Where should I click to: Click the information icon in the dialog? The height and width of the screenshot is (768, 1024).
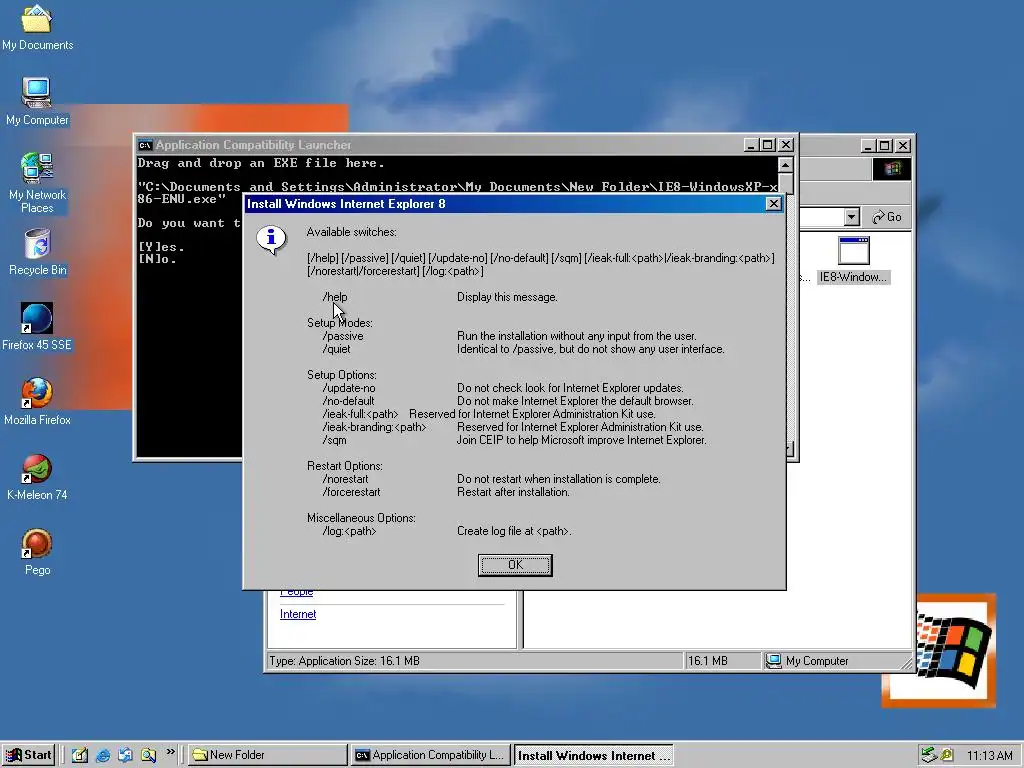pyautogui.click(x=271, y=239)
